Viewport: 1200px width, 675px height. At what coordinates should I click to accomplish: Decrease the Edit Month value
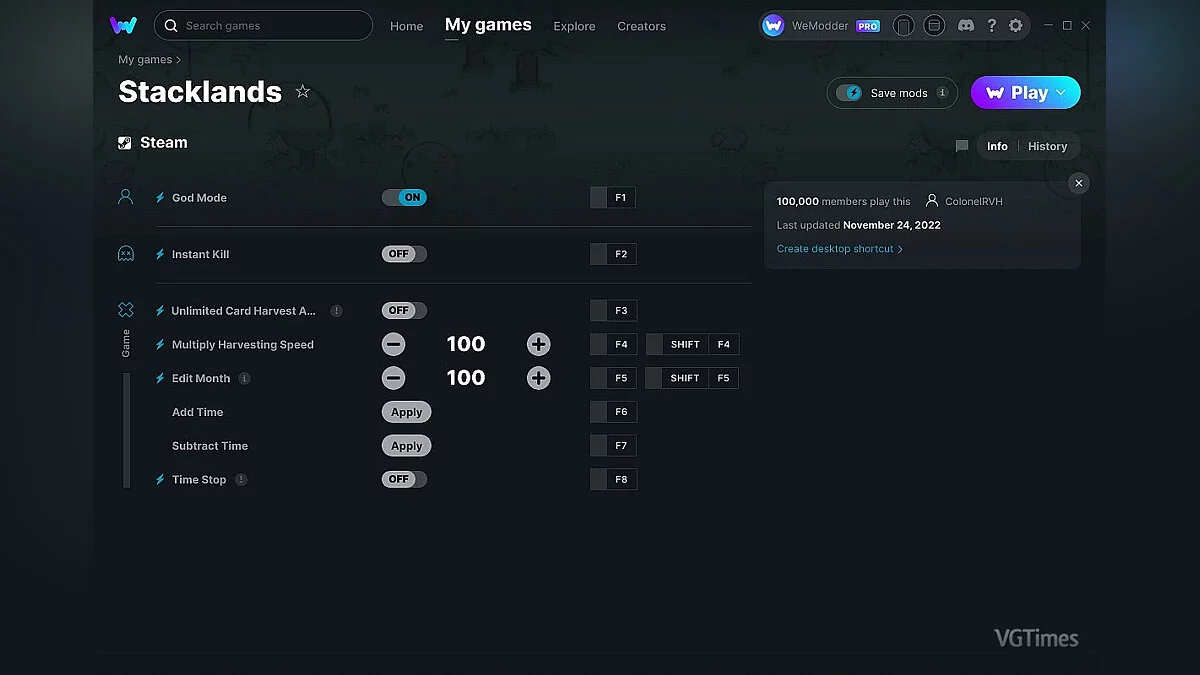click(x=394, y=379)
